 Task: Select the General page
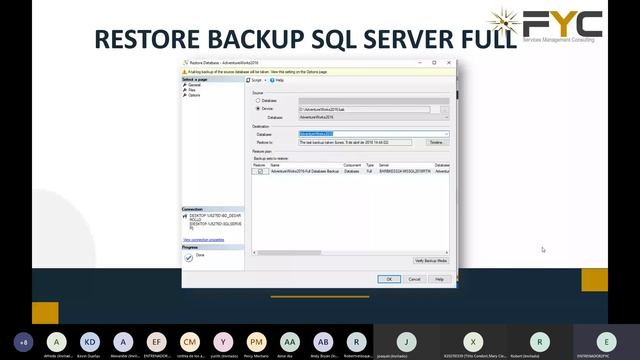pyautogui.click(x=194, y=85)
